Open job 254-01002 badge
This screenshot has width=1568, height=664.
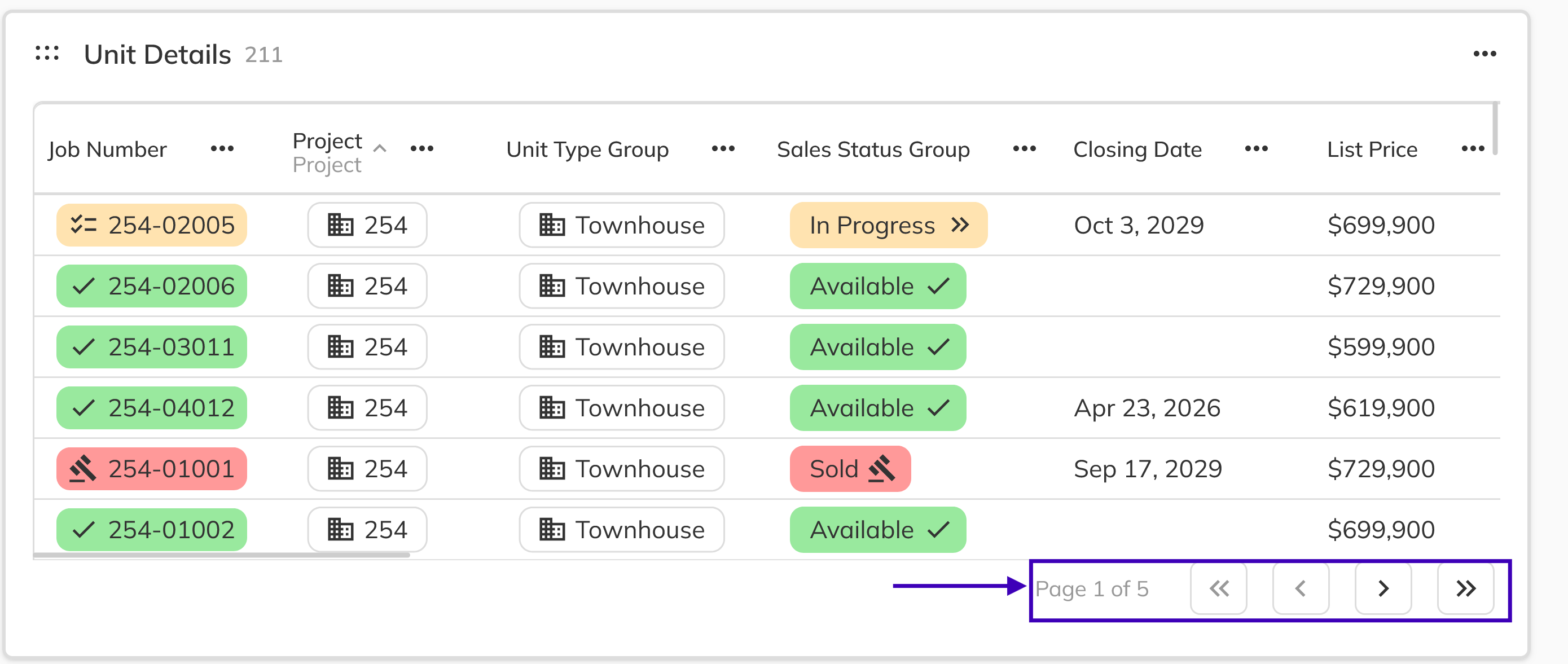pyautogui.click(x=152, y=530)
